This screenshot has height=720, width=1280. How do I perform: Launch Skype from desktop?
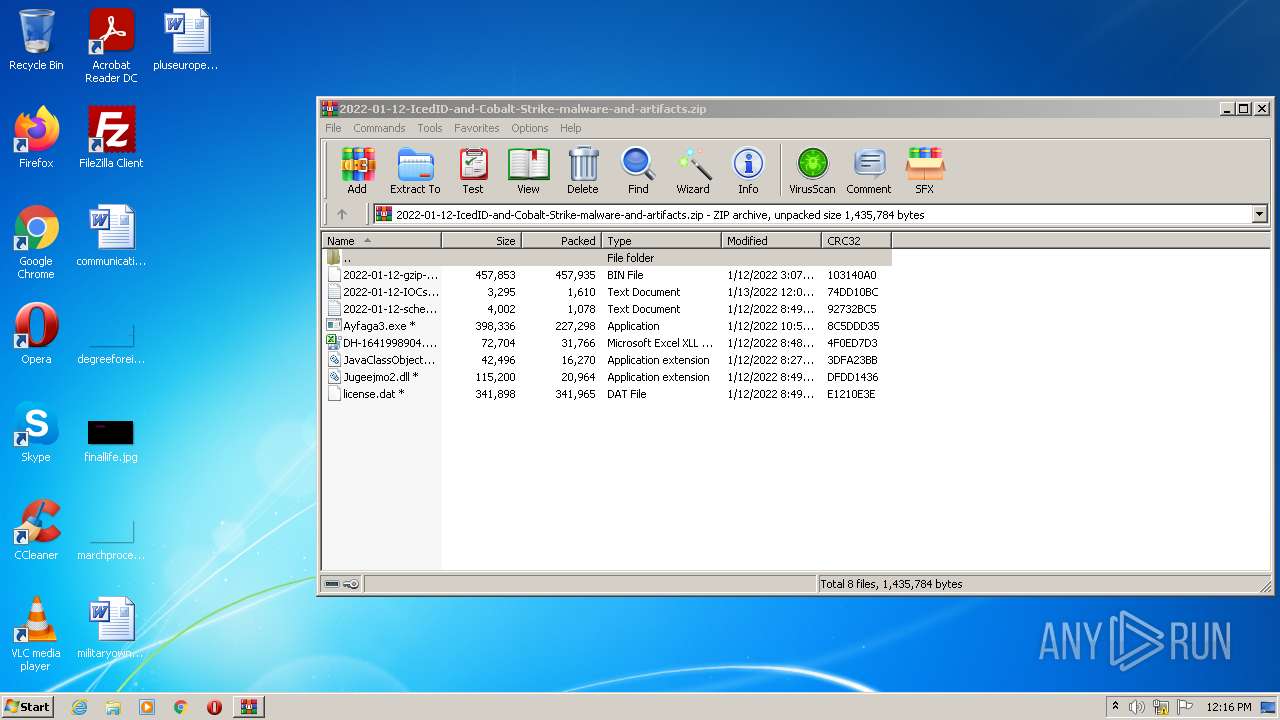36,432
